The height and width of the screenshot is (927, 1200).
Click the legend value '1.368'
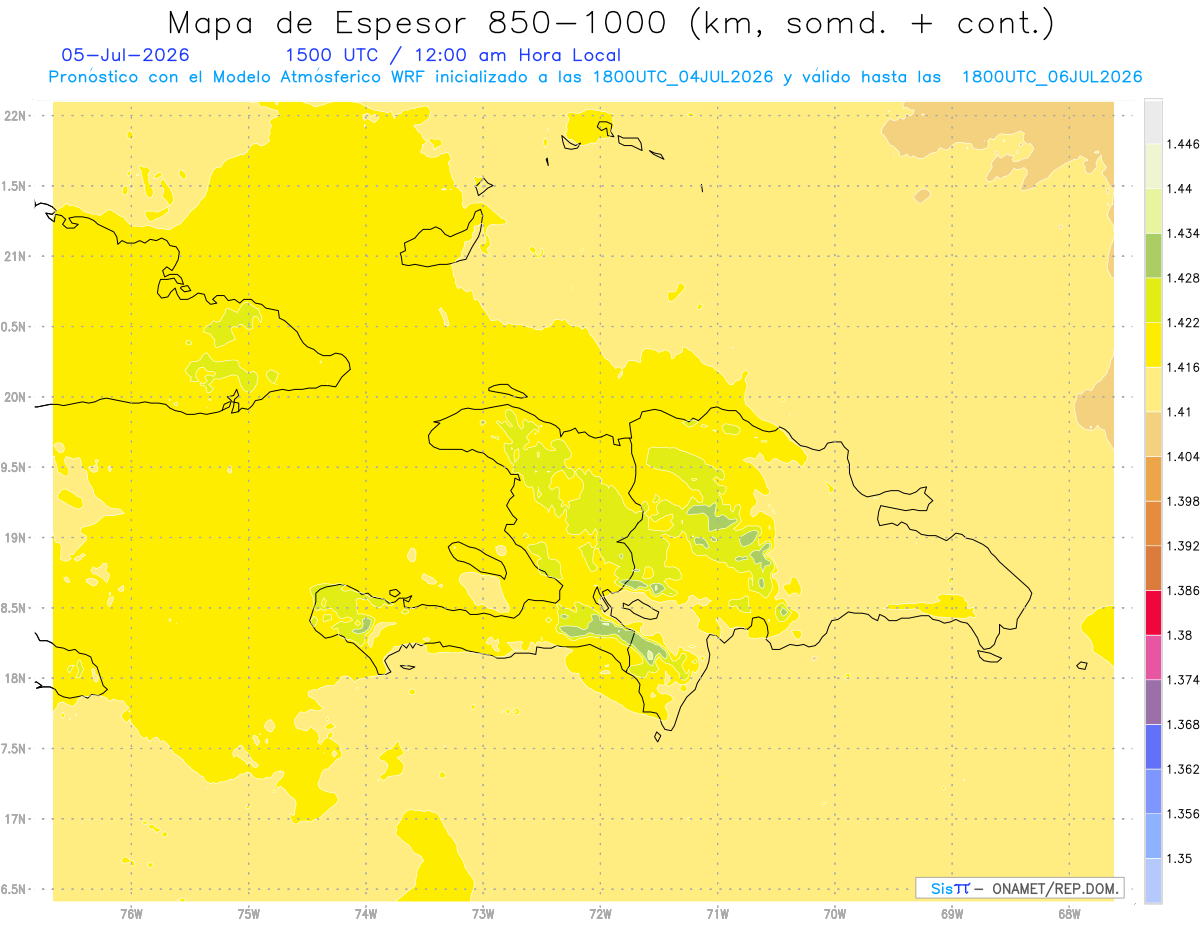(x=1183, y=724)
